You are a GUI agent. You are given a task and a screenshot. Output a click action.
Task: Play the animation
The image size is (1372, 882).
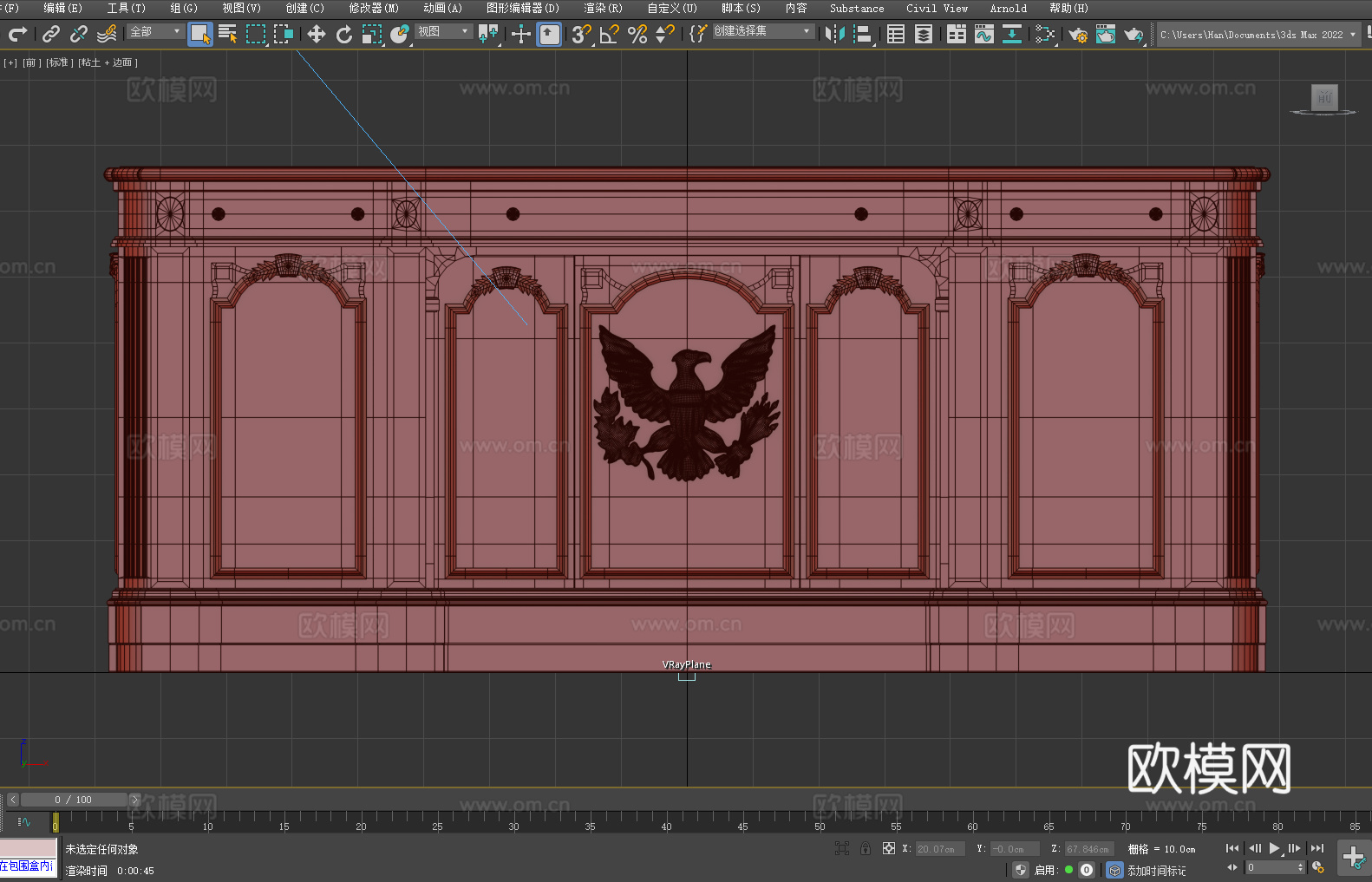tap(1275, 848)
